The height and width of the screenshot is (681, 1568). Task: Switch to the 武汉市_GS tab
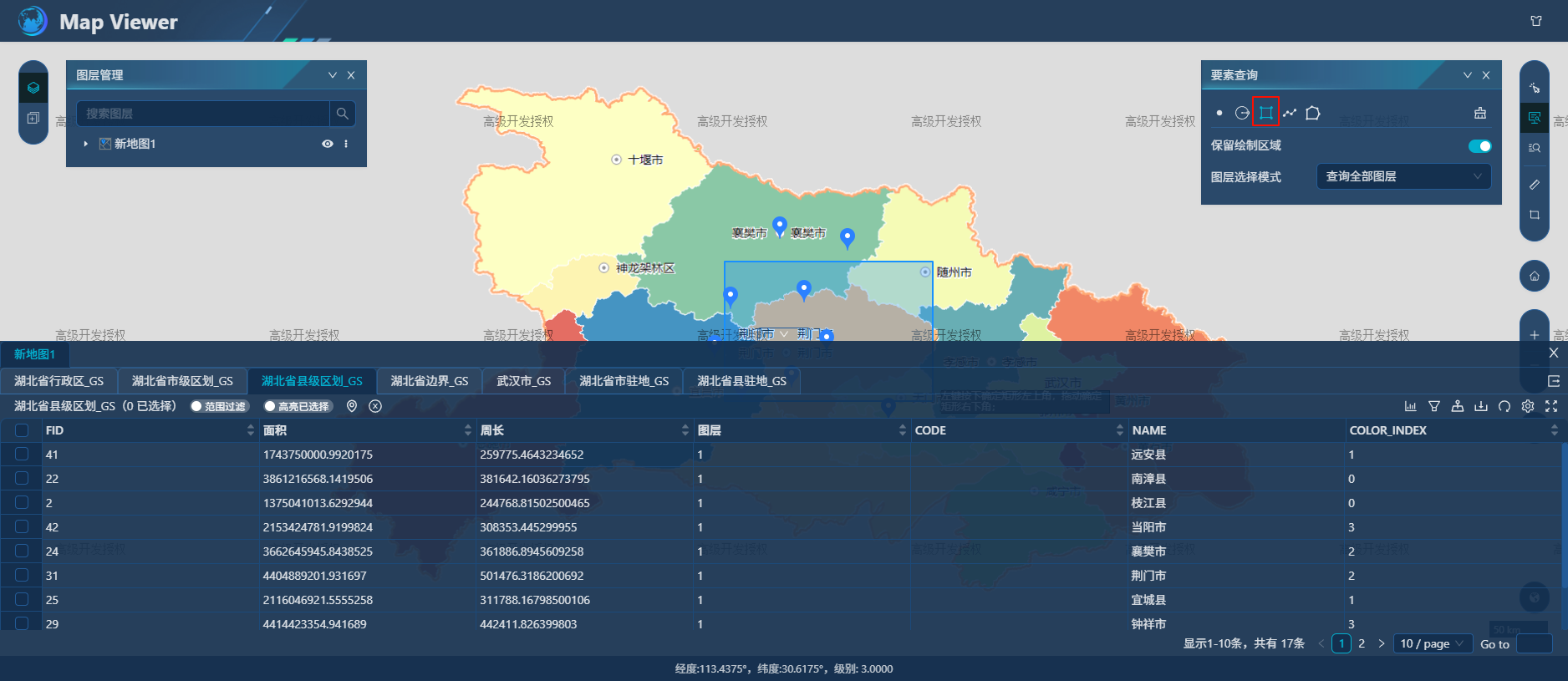point(523,381)
